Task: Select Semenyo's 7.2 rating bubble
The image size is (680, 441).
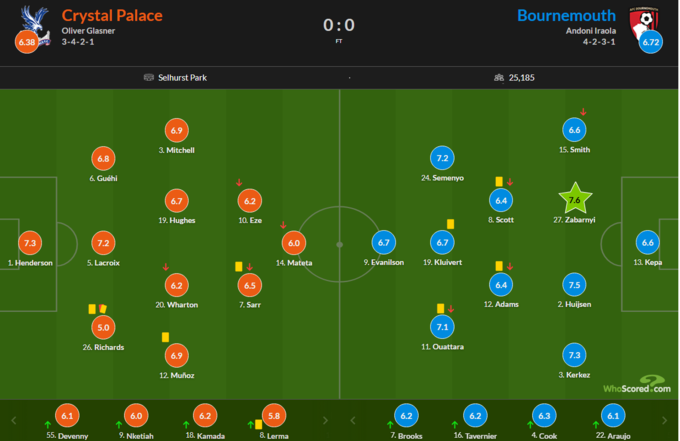Action: click(443, 158)
